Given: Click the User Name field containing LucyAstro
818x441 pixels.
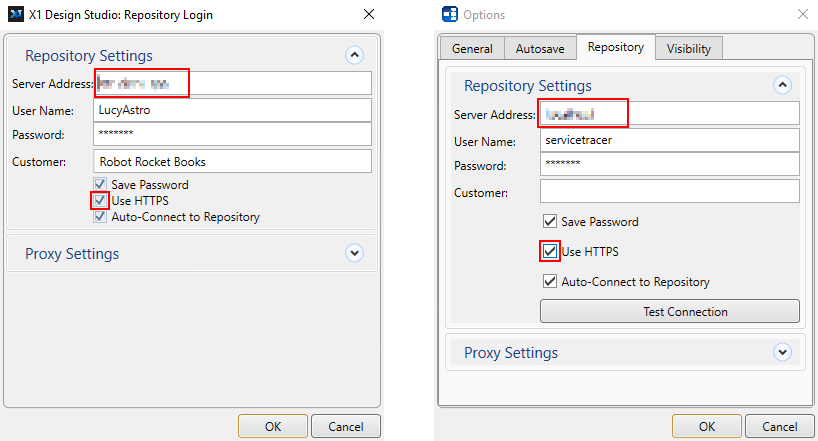Looking at the screenshot, I should 232,110.
